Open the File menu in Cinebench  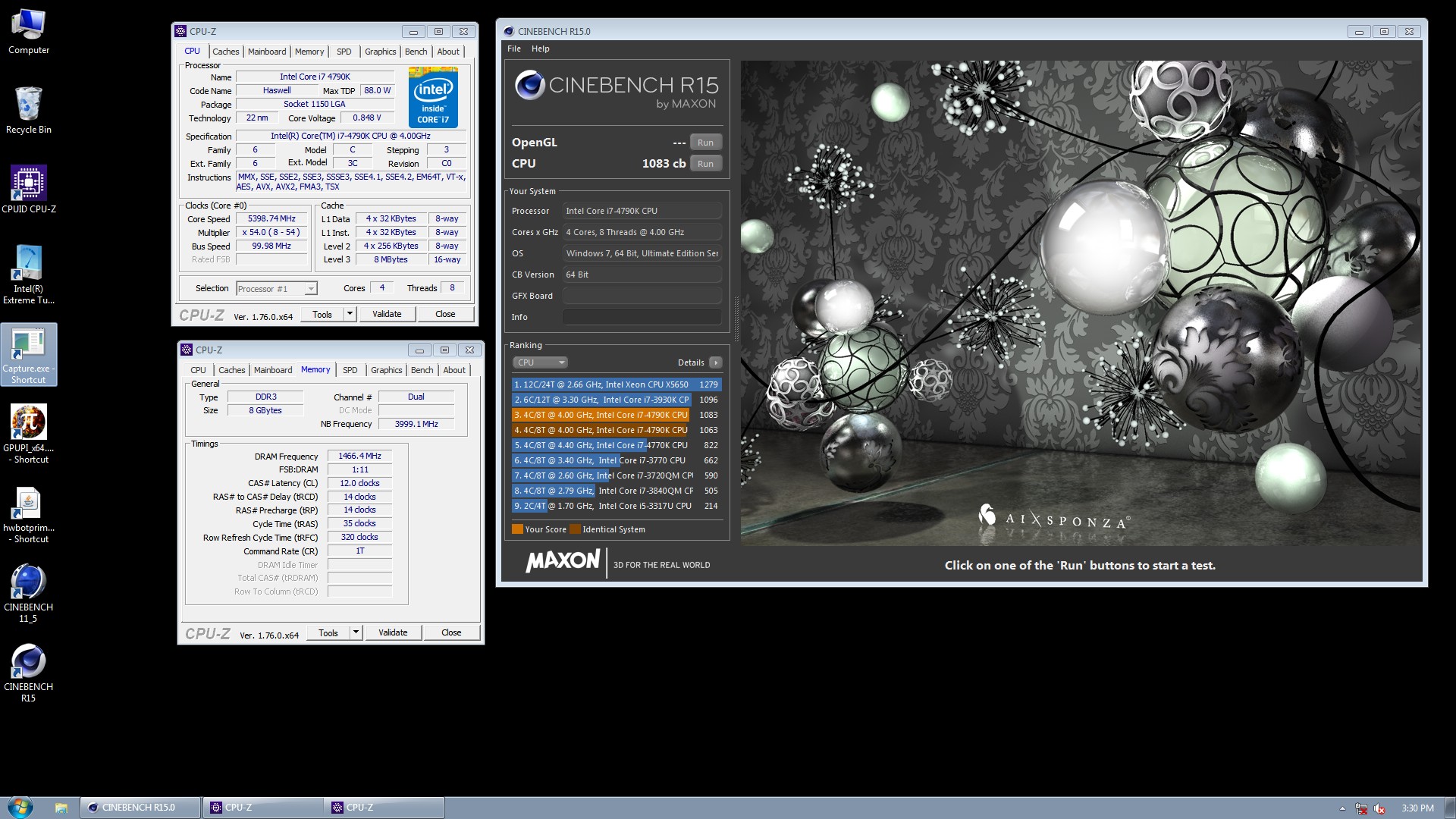514,49
